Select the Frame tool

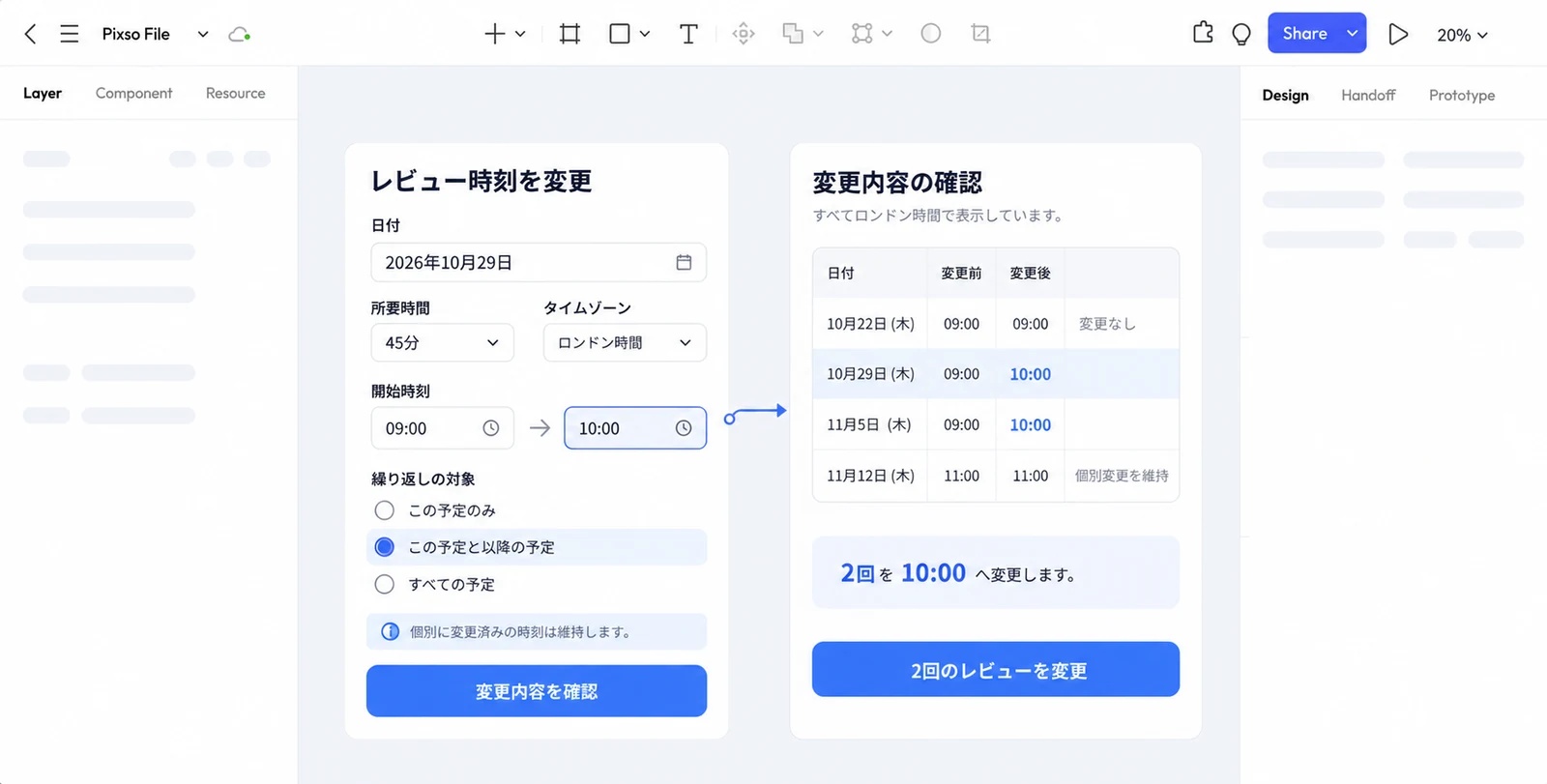click(570, 34)
